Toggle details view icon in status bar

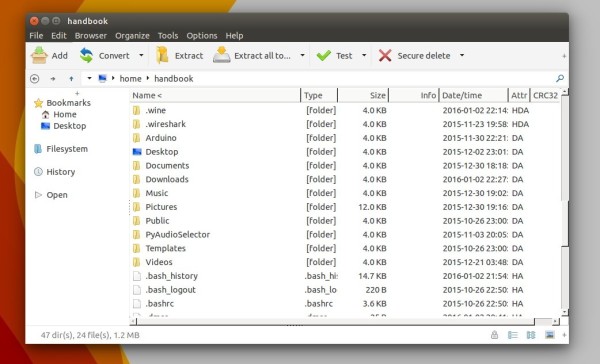[513, 335]
